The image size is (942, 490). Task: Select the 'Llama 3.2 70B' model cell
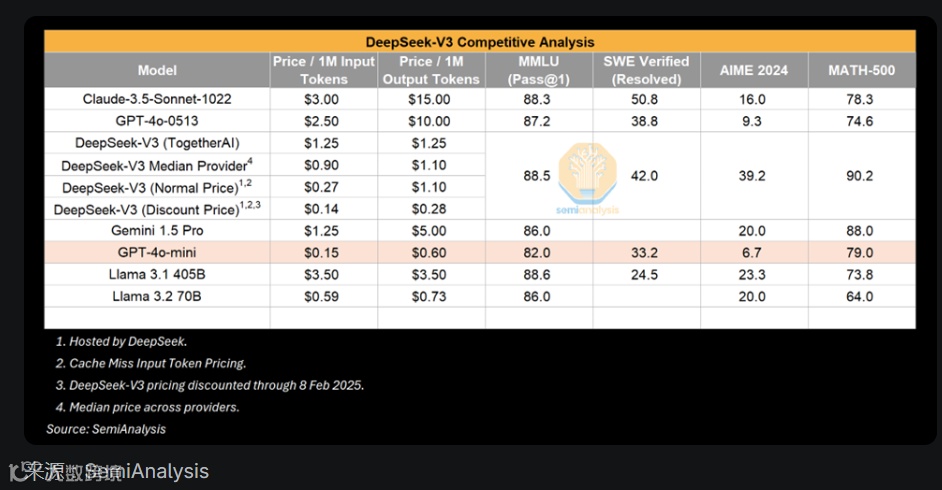click(x=157, y=296)
